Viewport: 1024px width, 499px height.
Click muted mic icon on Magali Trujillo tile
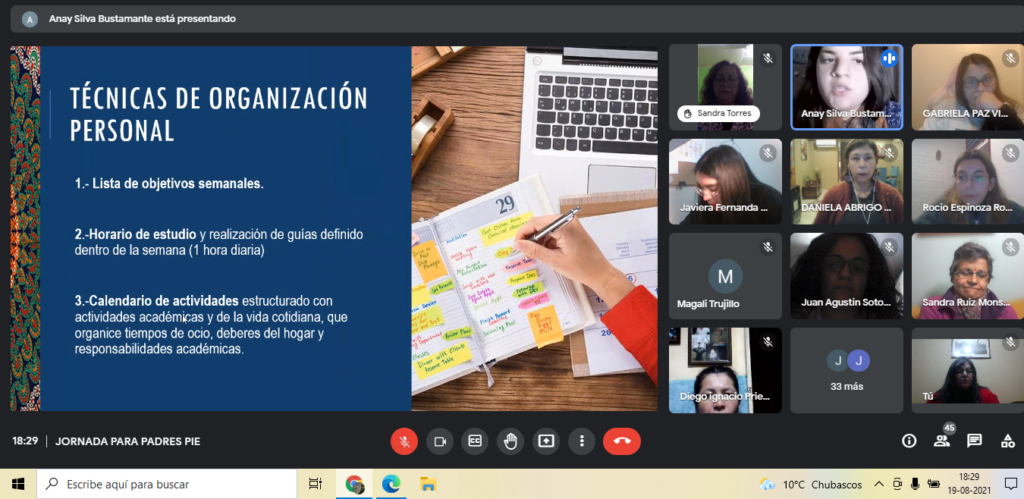pos(767,247)
